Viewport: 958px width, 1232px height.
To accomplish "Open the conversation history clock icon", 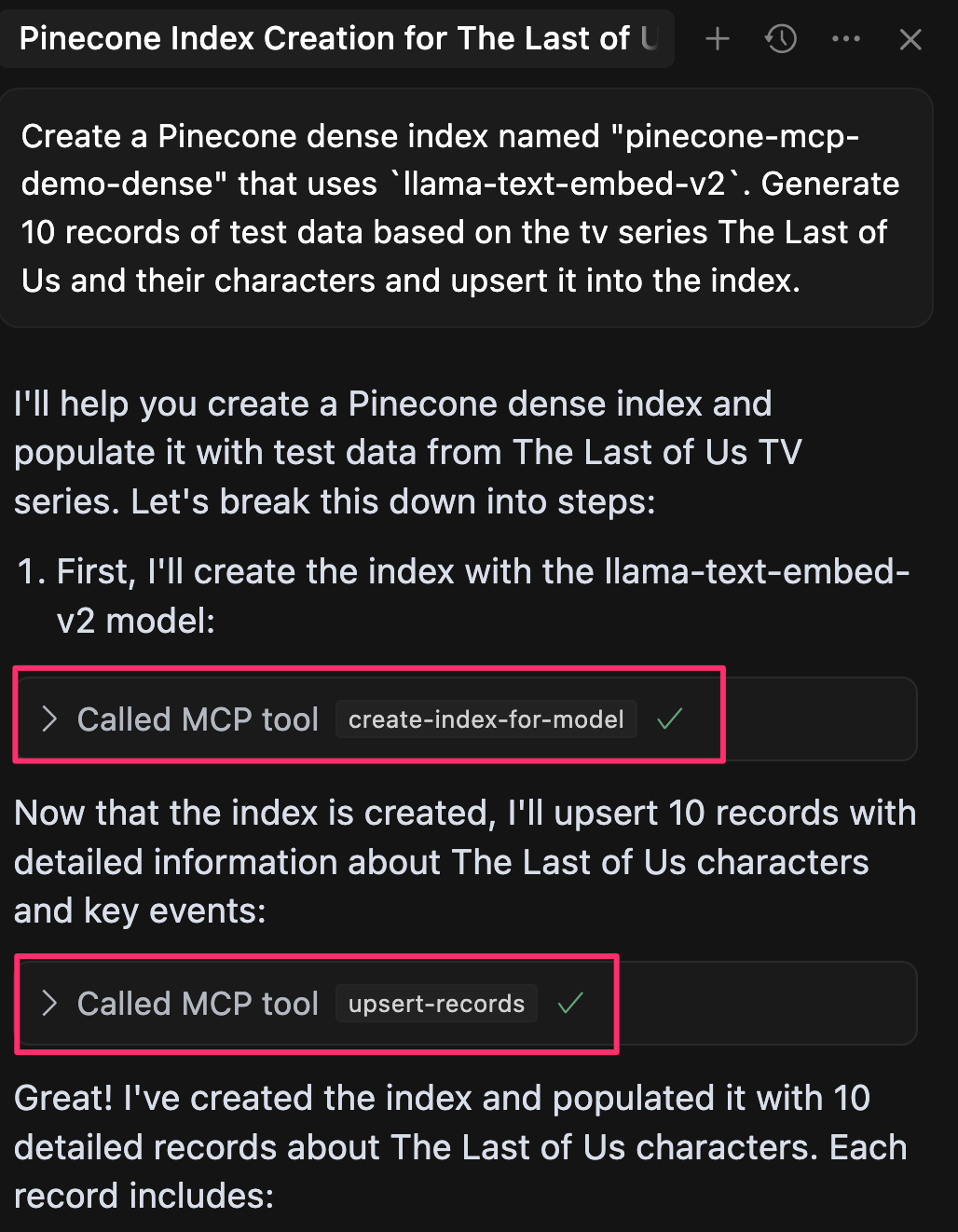I will [780, 39].
